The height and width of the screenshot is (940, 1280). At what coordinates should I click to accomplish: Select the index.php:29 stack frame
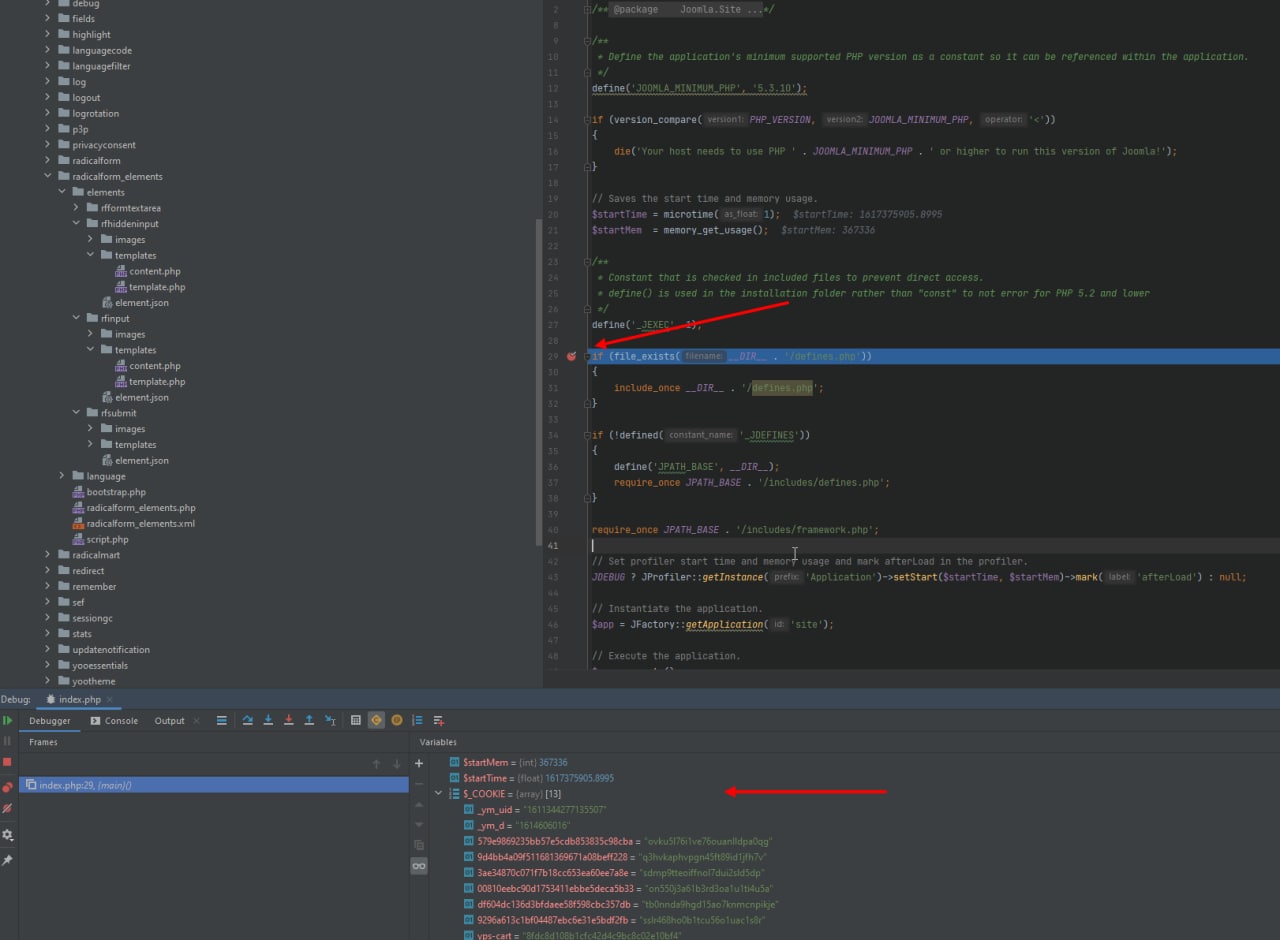tap(85, 785)
